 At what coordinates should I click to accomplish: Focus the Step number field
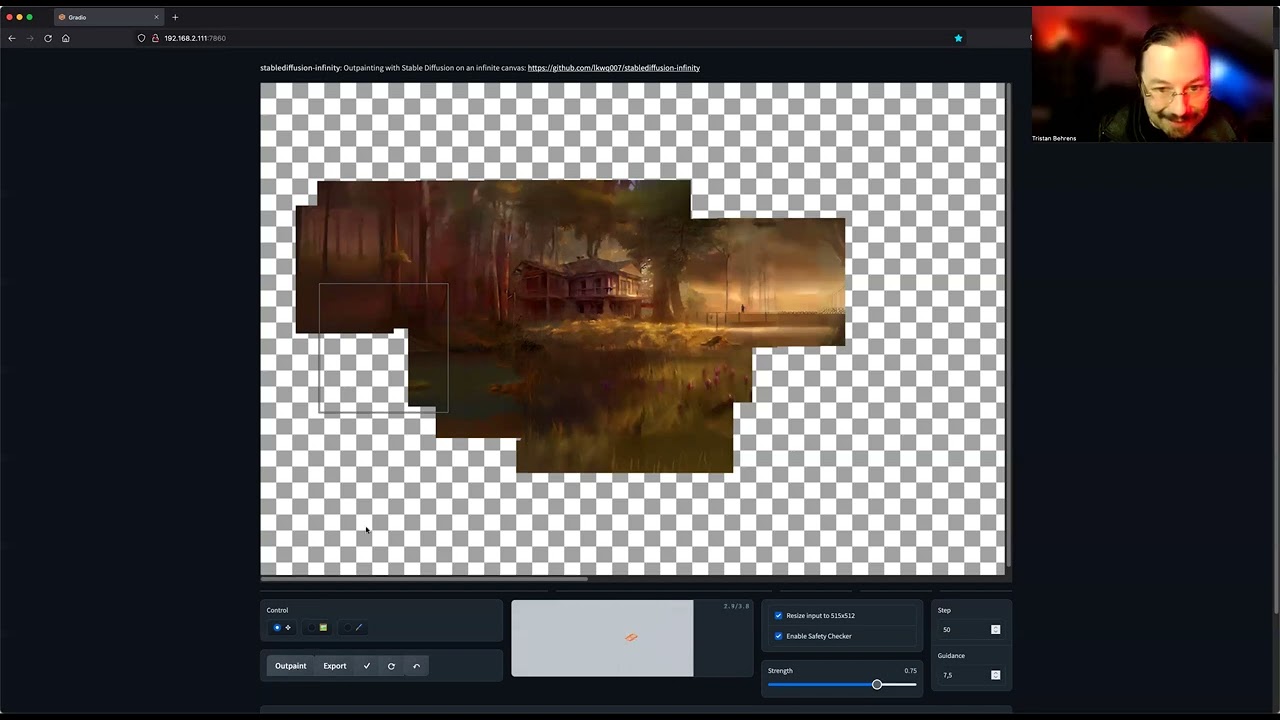[x=970, y=629]
